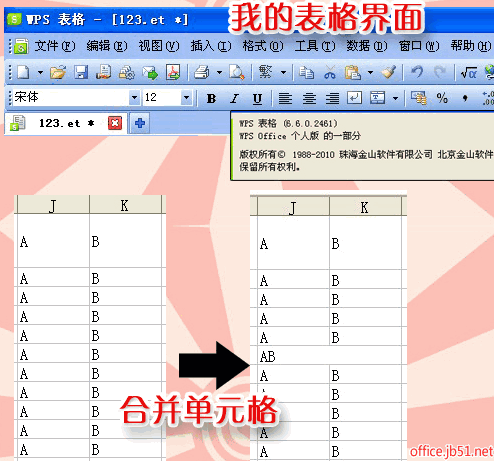Create a new blank workbook
497x461 pixels.
point(23,72)
